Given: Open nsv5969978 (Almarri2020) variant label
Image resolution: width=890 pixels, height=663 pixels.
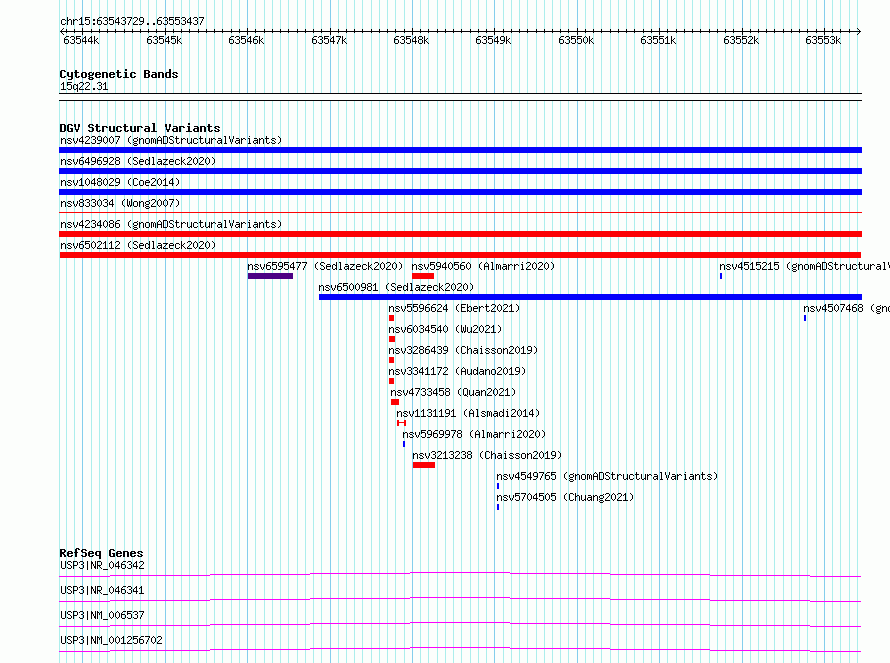Looking at the screenshot, I should [474, 434].
